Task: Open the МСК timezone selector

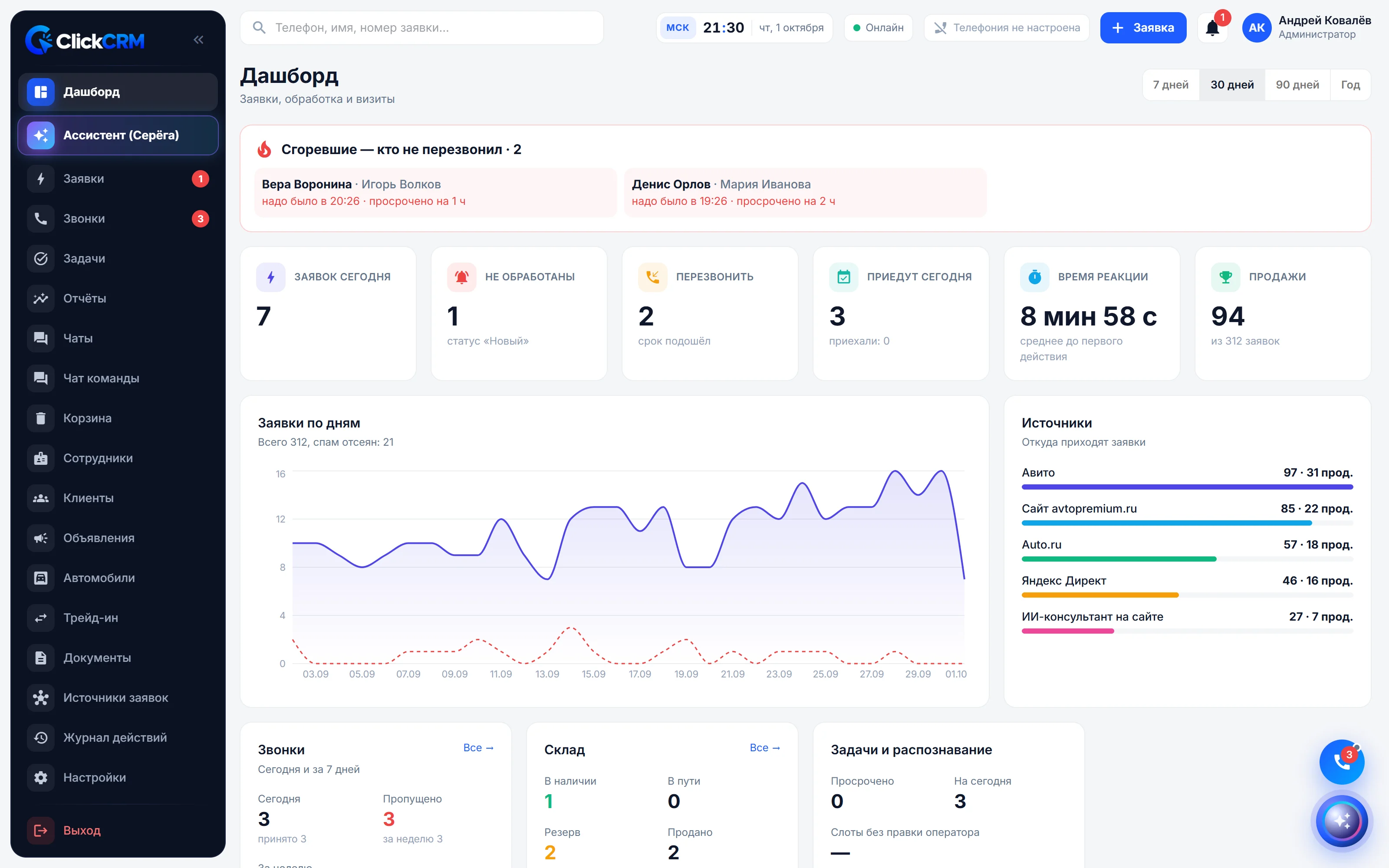Action: (677, 27)
